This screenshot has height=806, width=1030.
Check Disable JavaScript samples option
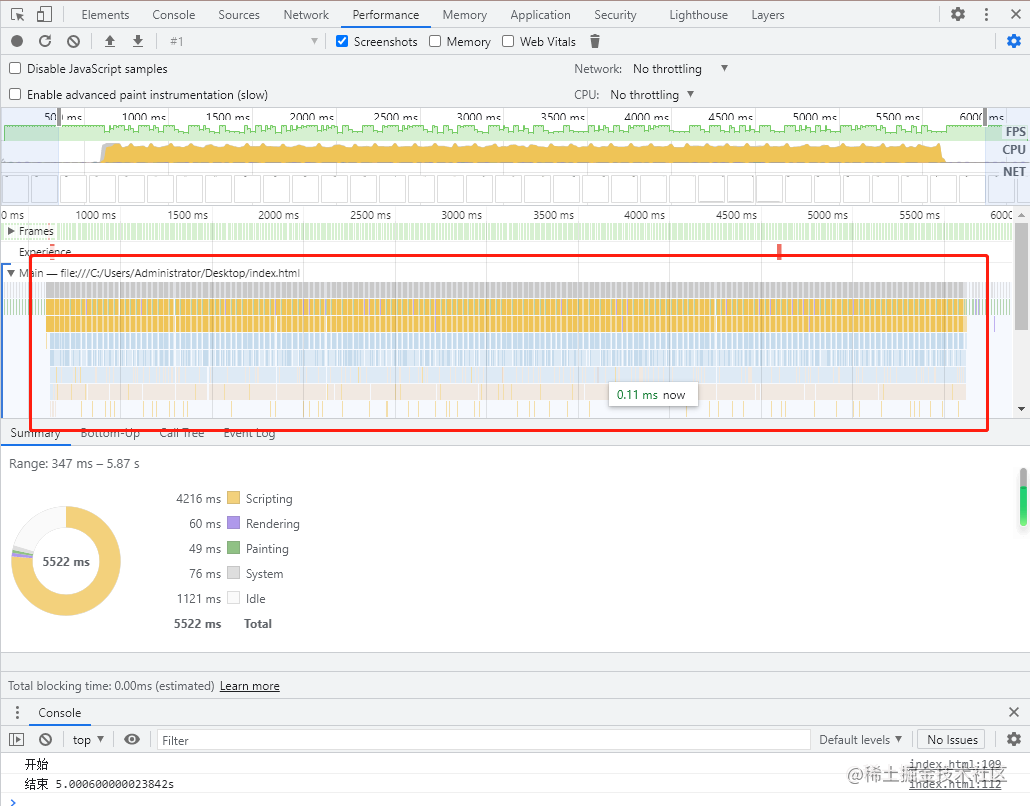tap(15, 69)
